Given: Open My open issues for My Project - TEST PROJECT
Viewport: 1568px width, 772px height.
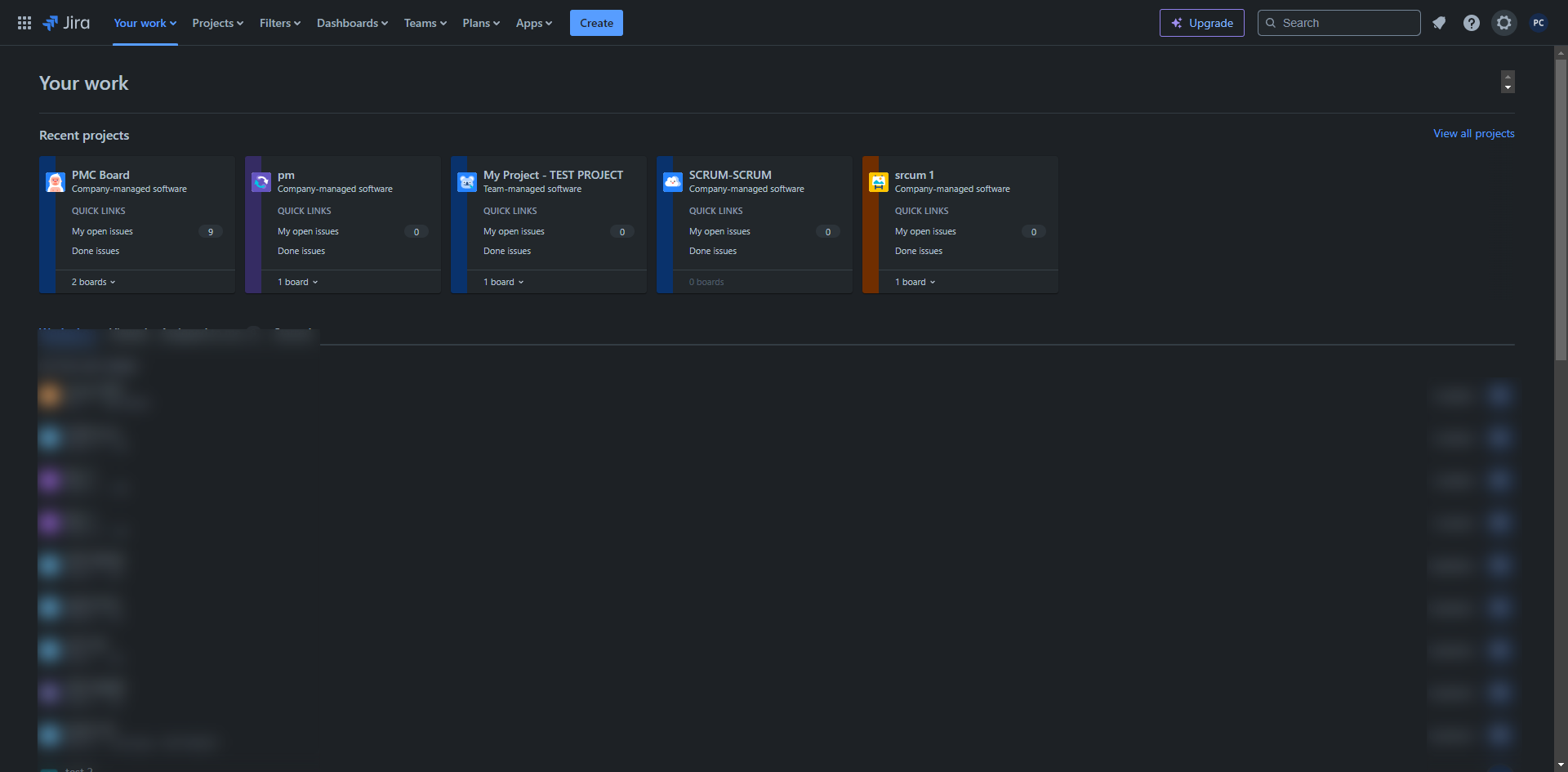Looking at the screenshot, I should [514, 232].
